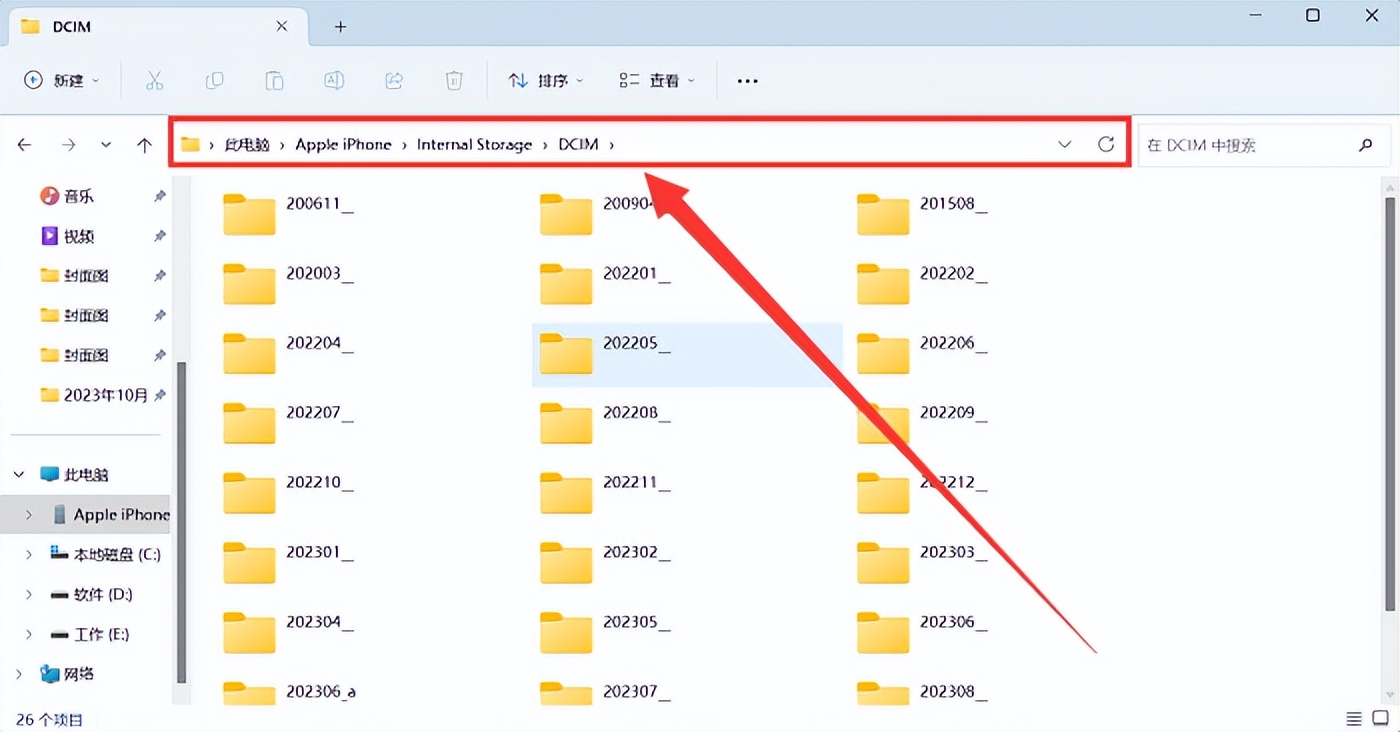Image resolution: width=1400 pixels, height=732 pixels.
Task: Go up one folder level
Action: point(144,145)
